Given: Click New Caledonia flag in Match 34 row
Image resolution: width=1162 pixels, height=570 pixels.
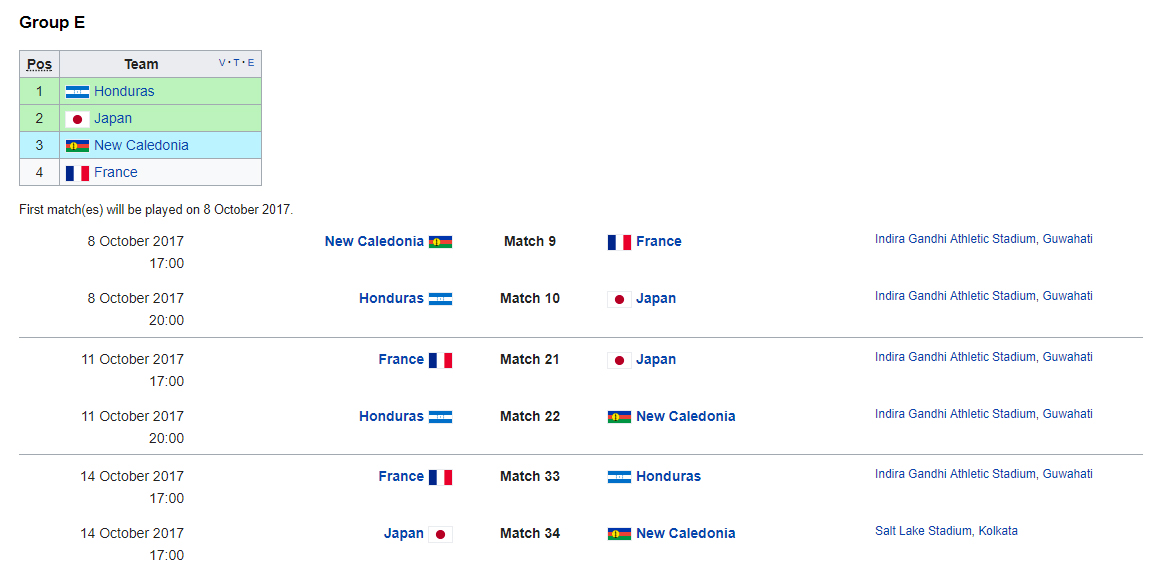Looking at the screenshot, I should click(619, 534).
